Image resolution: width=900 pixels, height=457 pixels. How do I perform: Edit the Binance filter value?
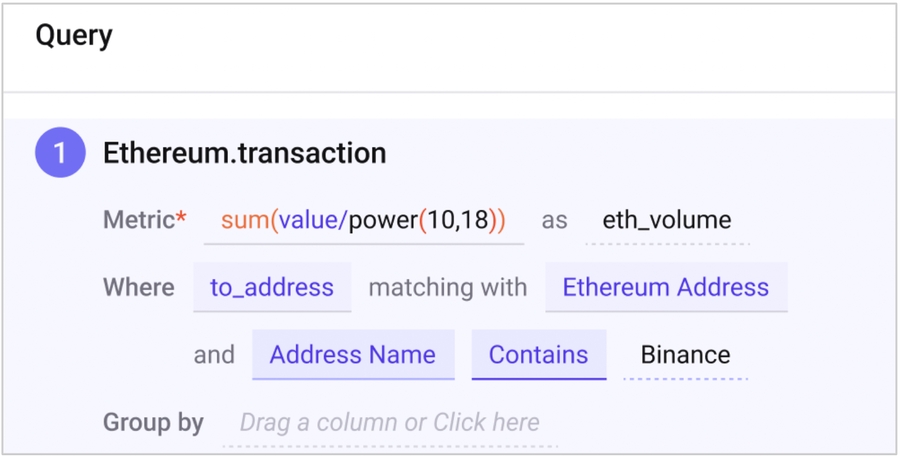685,355
